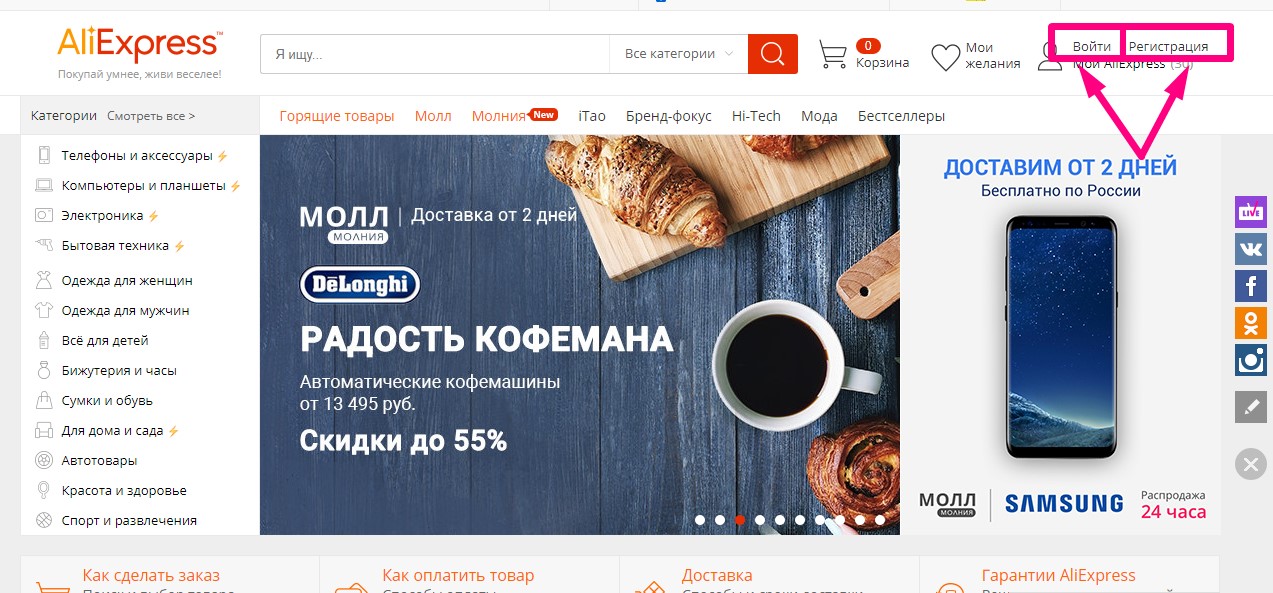Select the first banner carousel dot

[x=700, y=520]
